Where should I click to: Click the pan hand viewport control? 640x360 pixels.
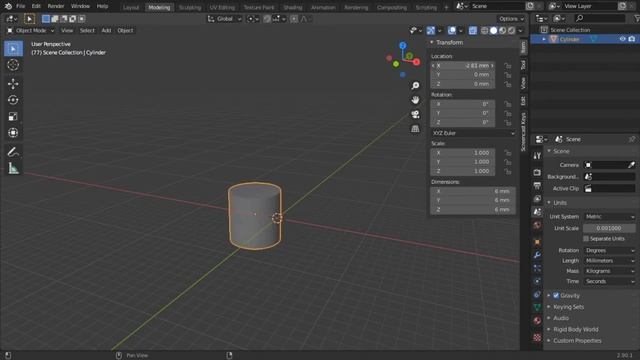(x=415, y=100)
